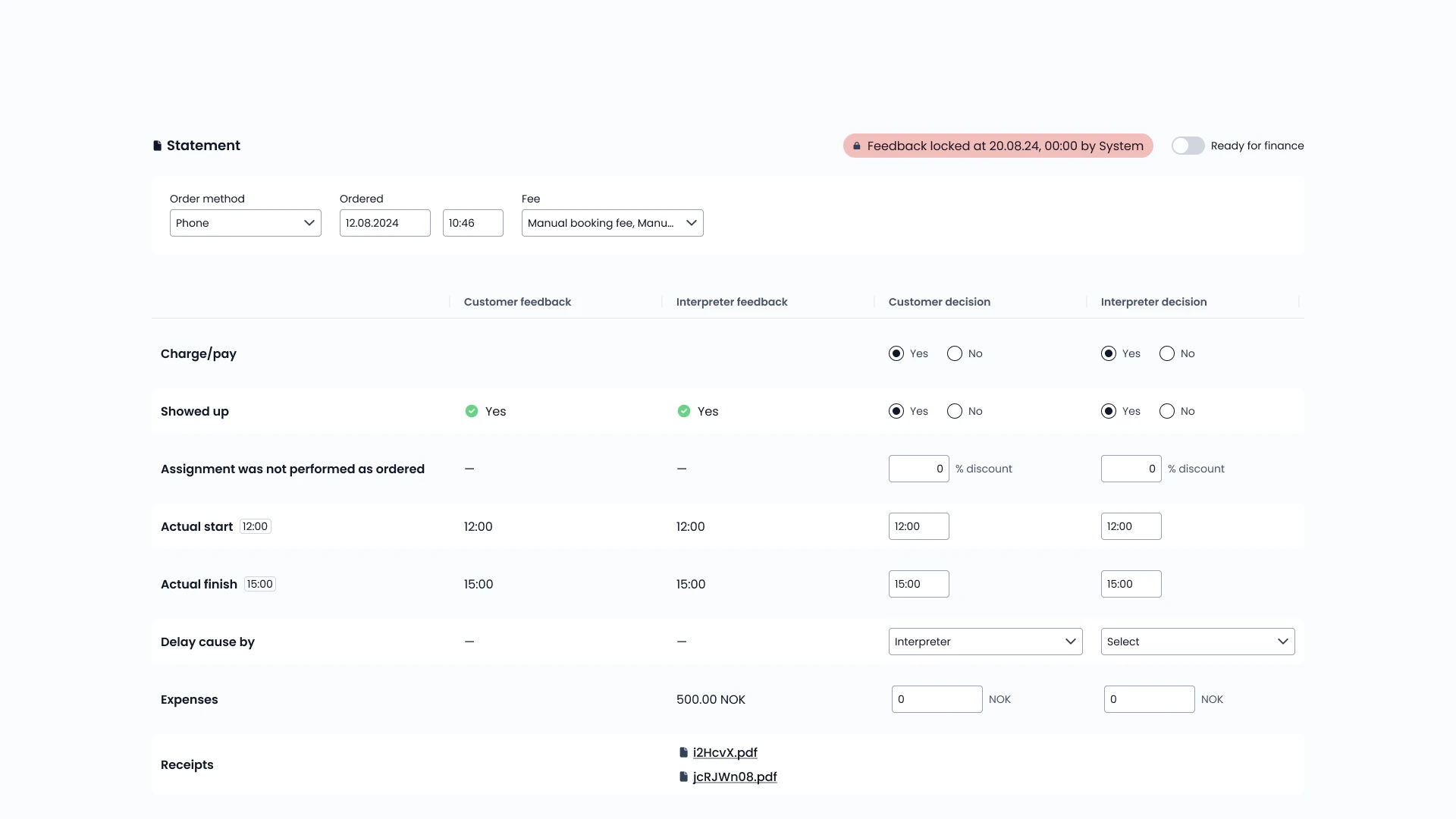Select Yes for Charge/pay customer decision
The height and width of the screenshot is (819, 1456).
coord(896,353)
